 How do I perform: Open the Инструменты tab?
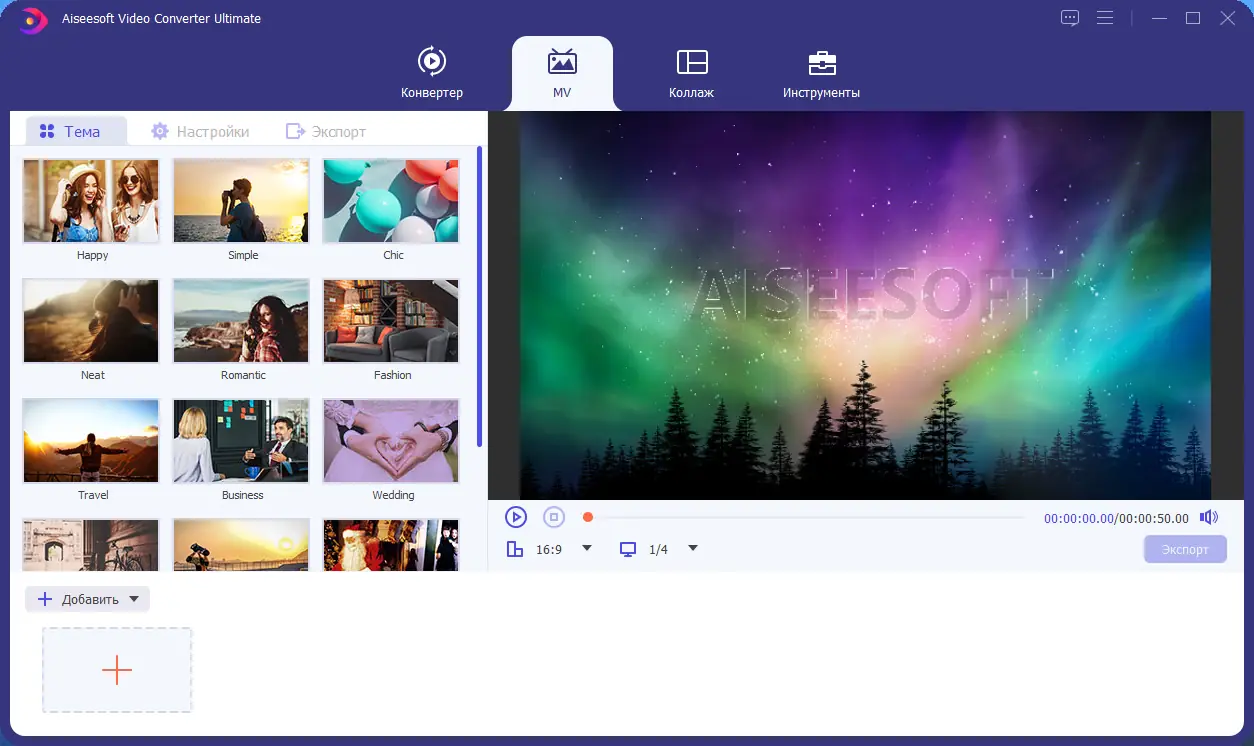coord(821,73)
